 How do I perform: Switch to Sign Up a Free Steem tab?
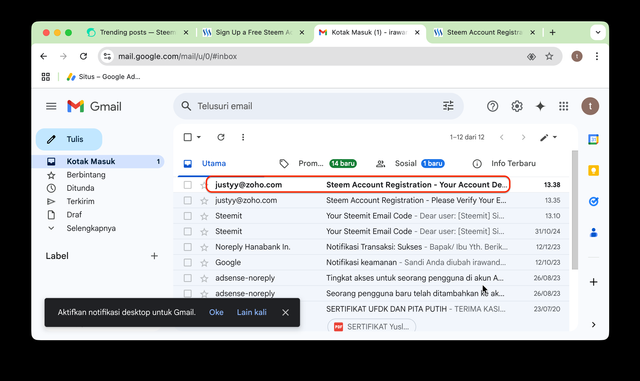tap(253, 32)
